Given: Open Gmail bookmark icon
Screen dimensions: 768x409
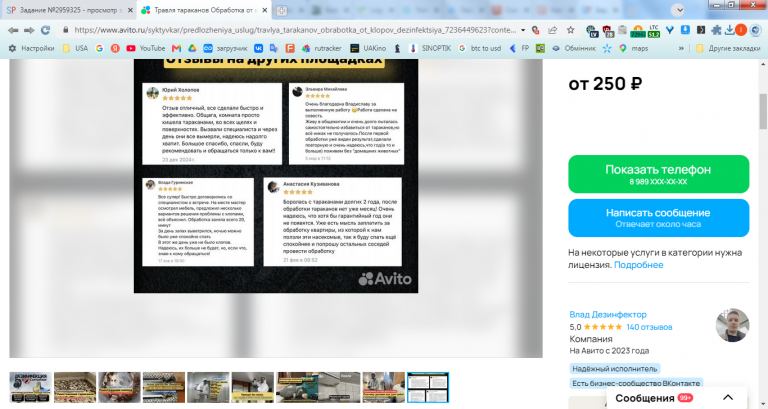Looking at the screenshot, I should [176, 48].
